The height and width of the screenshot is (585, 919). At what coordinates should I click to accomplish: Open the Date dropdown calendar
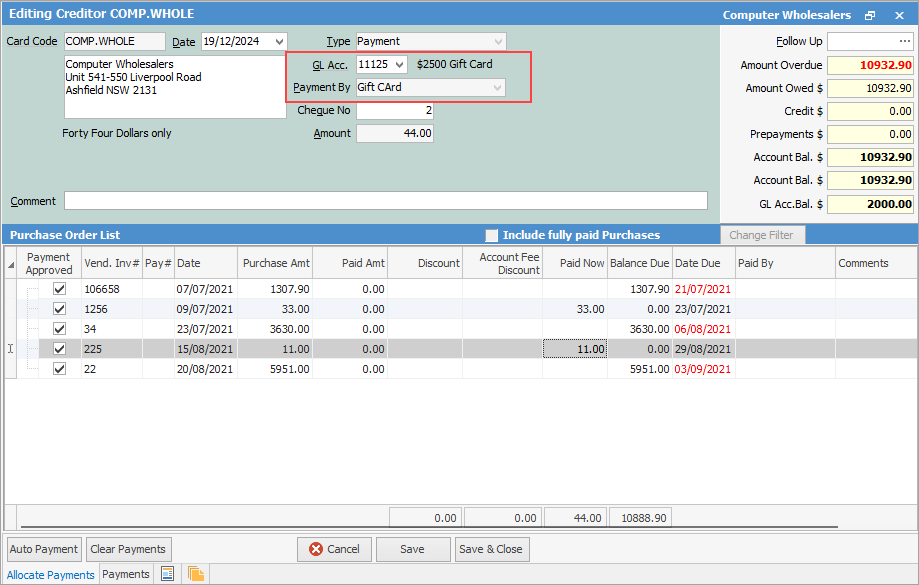[x=278, y=42]
